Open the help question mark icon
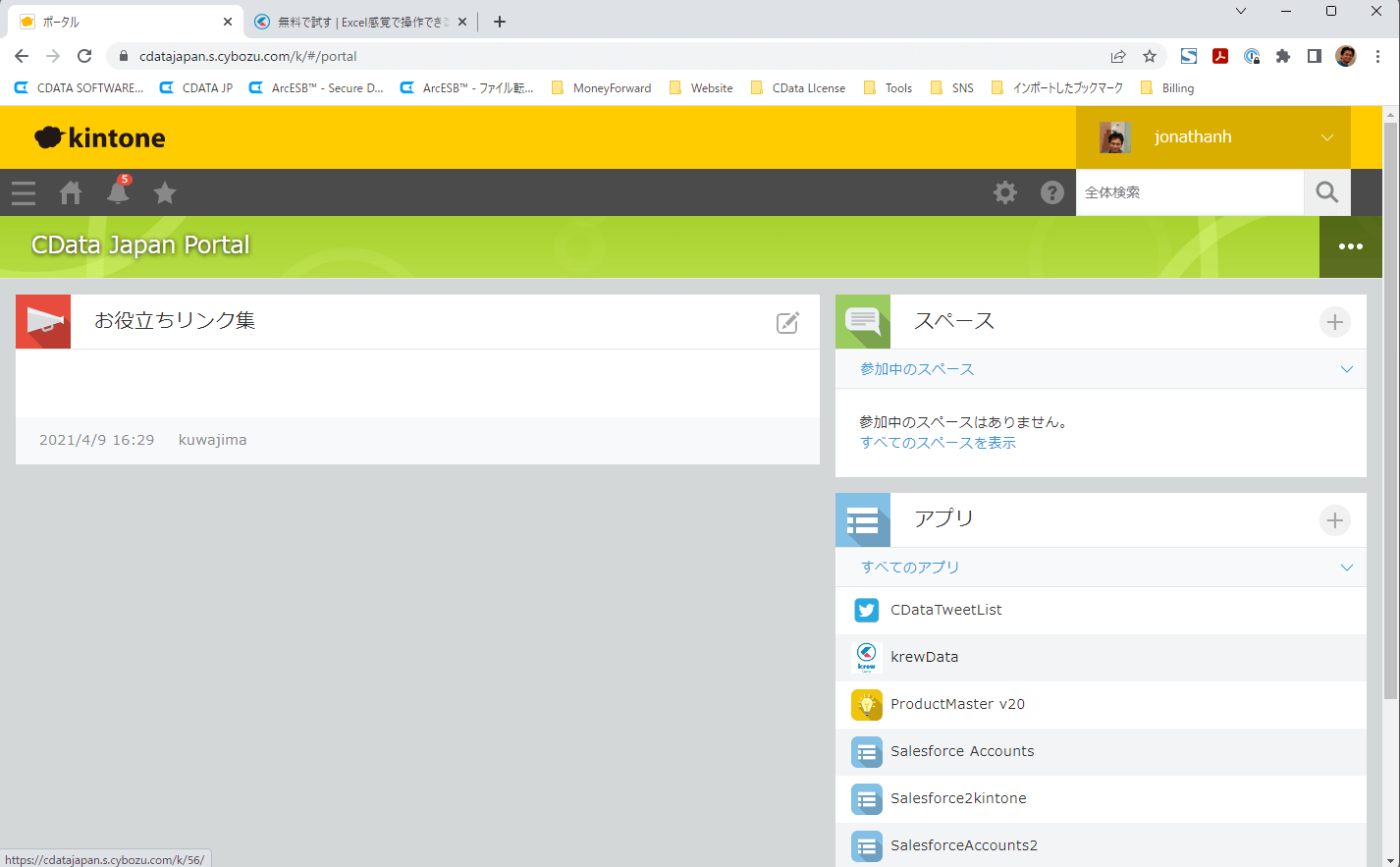Screen dimensions: 1400x867 pyautogui.click(x=1052, y=192)
